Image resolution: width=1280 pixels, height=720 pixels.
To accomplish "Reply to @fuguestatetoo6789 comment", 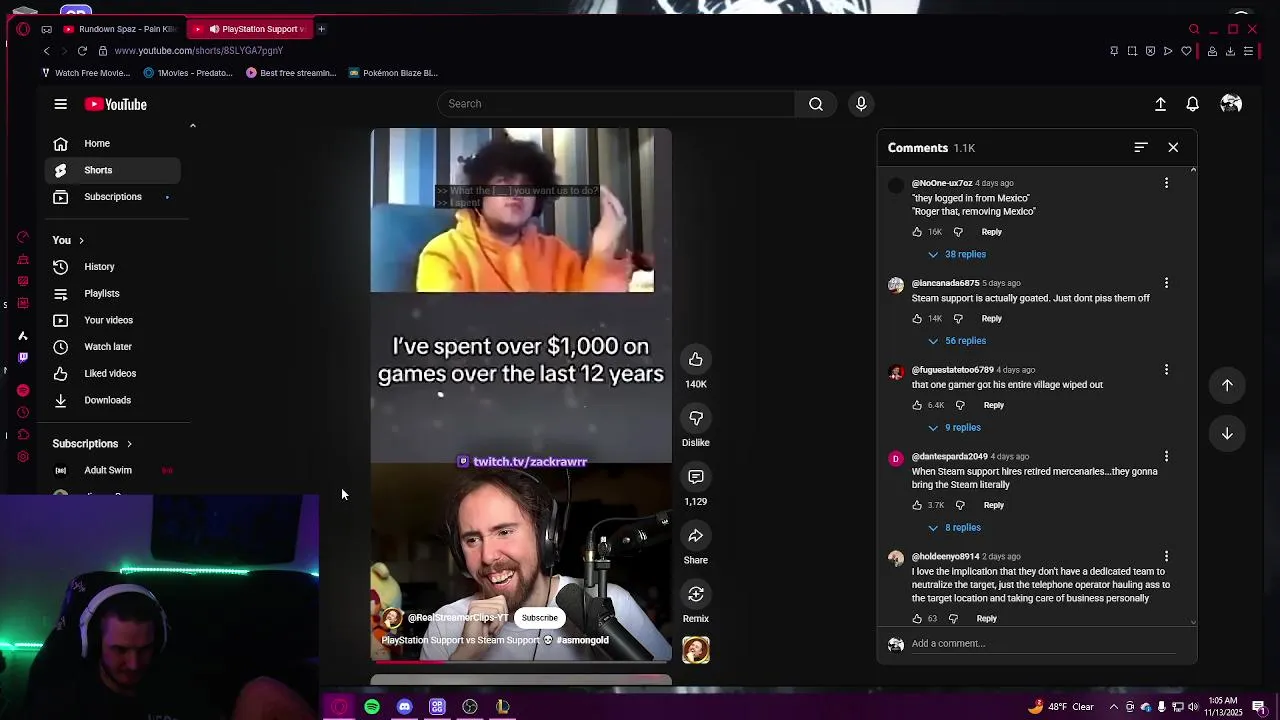I will pyautogui.click(x=993, y=405).
